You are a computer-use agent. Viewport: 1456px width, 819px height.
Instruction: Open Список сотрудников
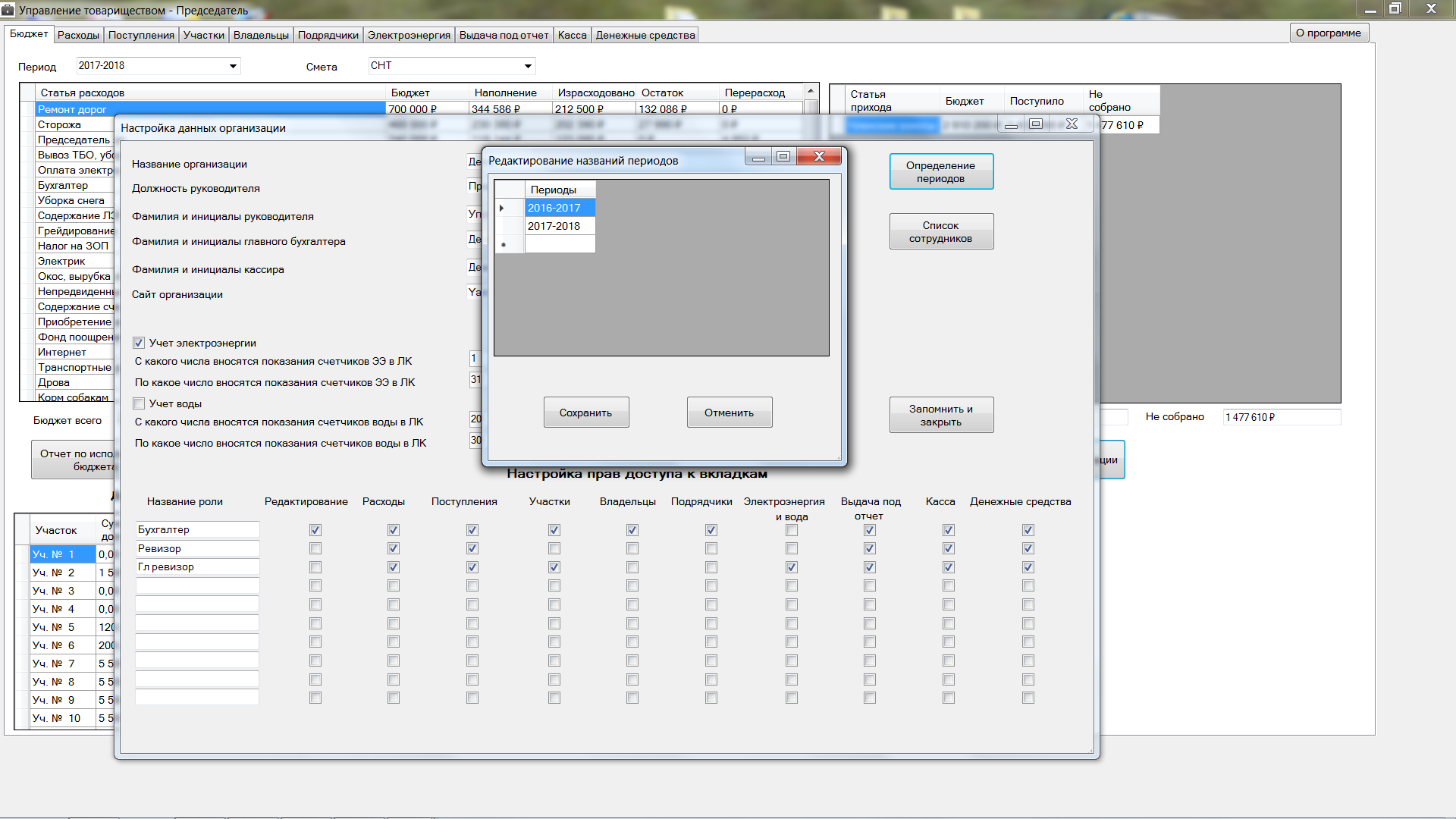940,231
